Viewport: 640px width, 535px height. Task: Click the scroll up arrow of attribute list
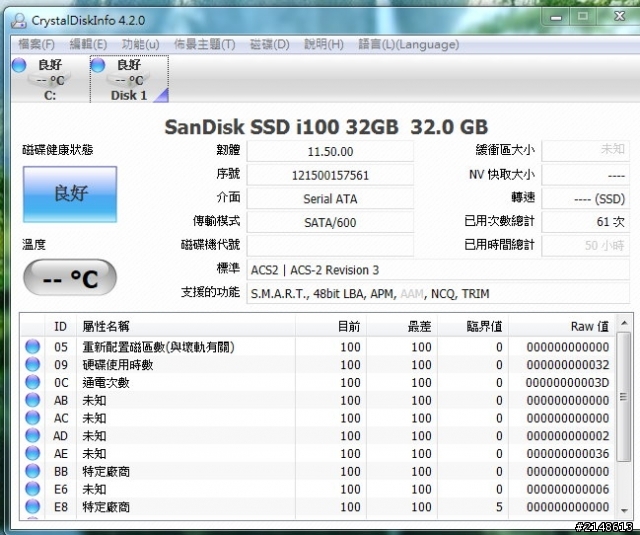pyautogui.click(x=624, y=323)
